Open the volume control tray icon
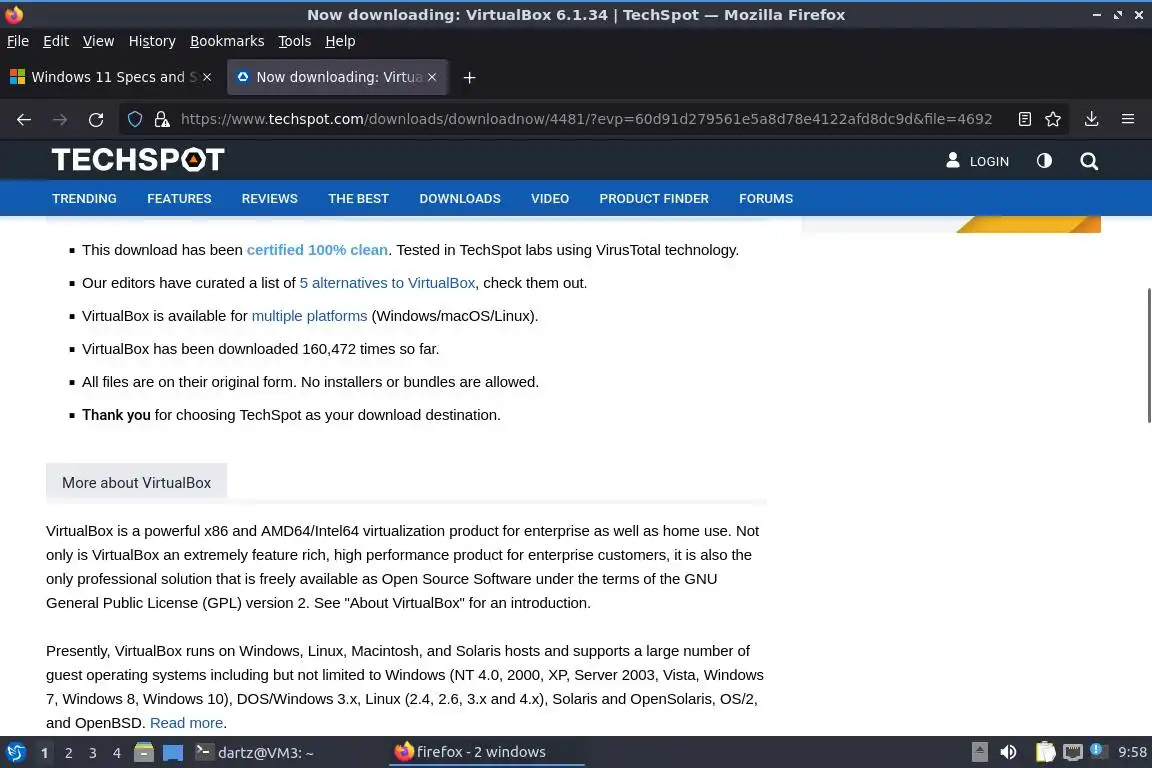 click(1008, 752)
